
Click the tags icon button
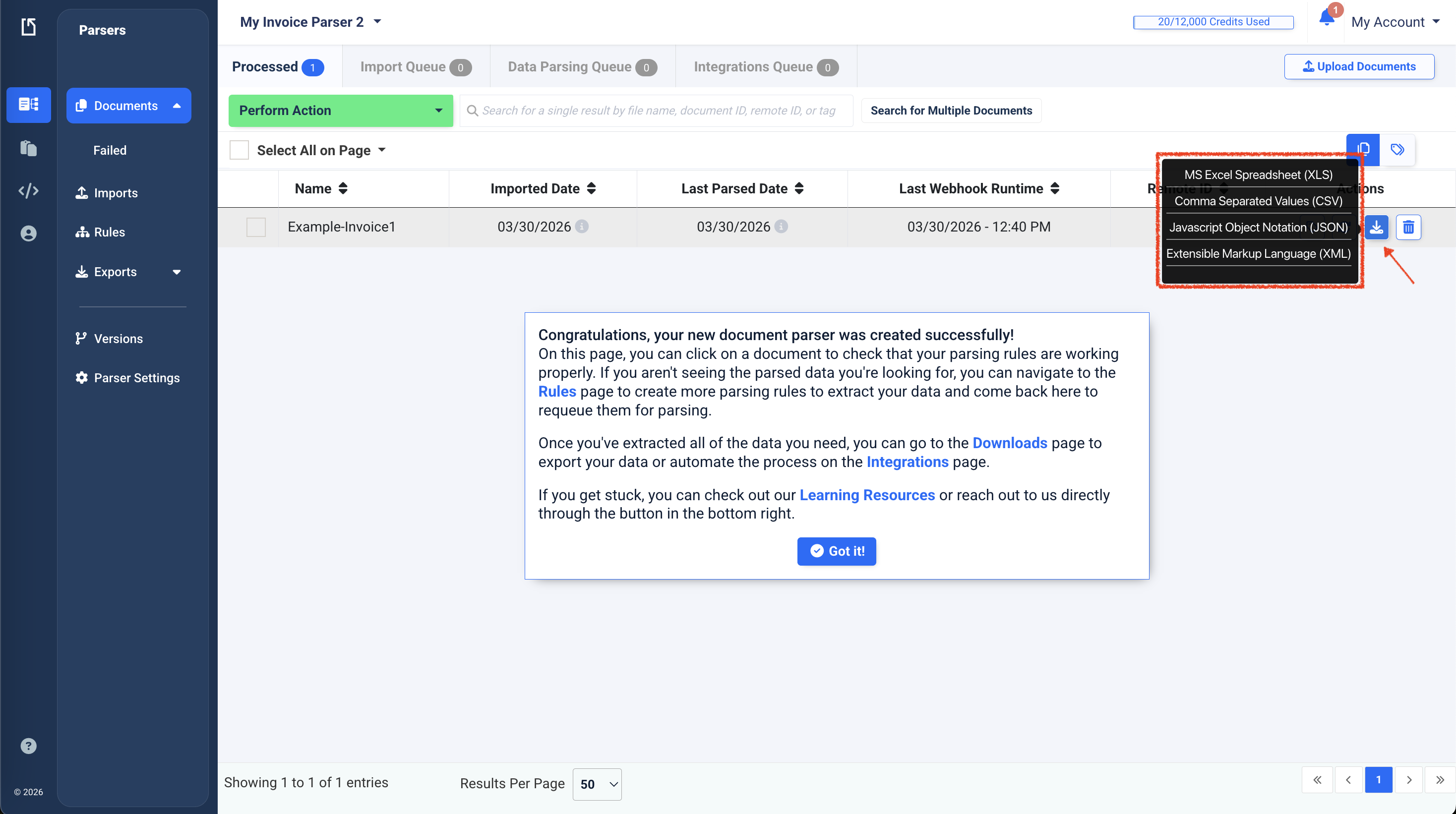pos(1397,150)
